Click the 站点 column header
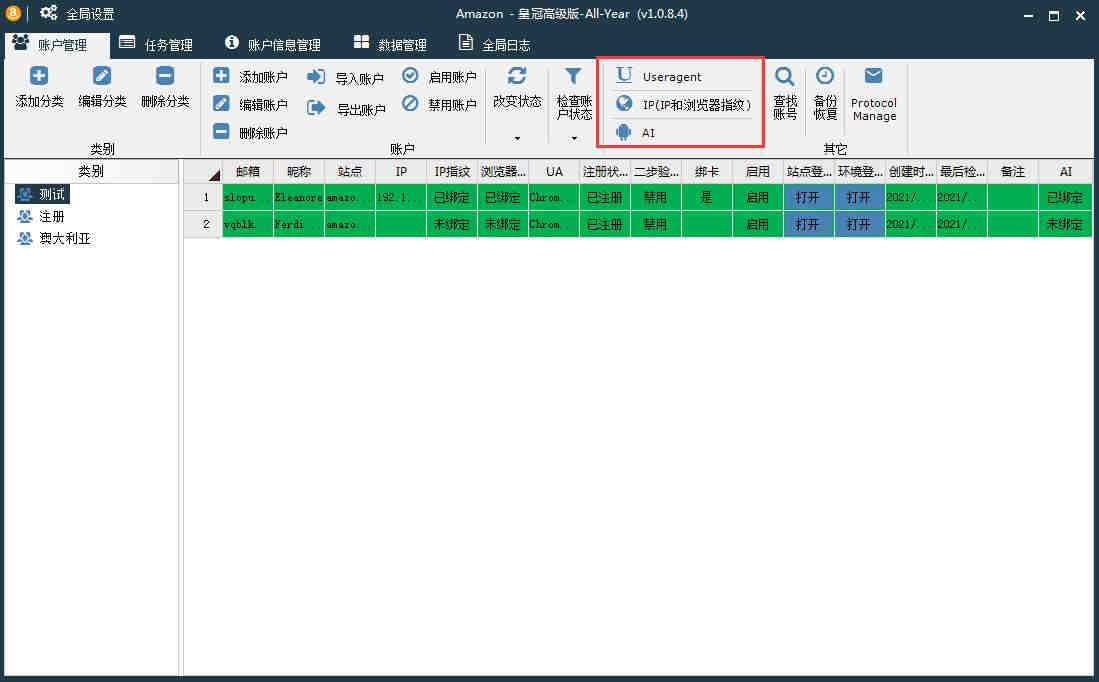This screenshot has height=682, width=1099. pos(350,172)
